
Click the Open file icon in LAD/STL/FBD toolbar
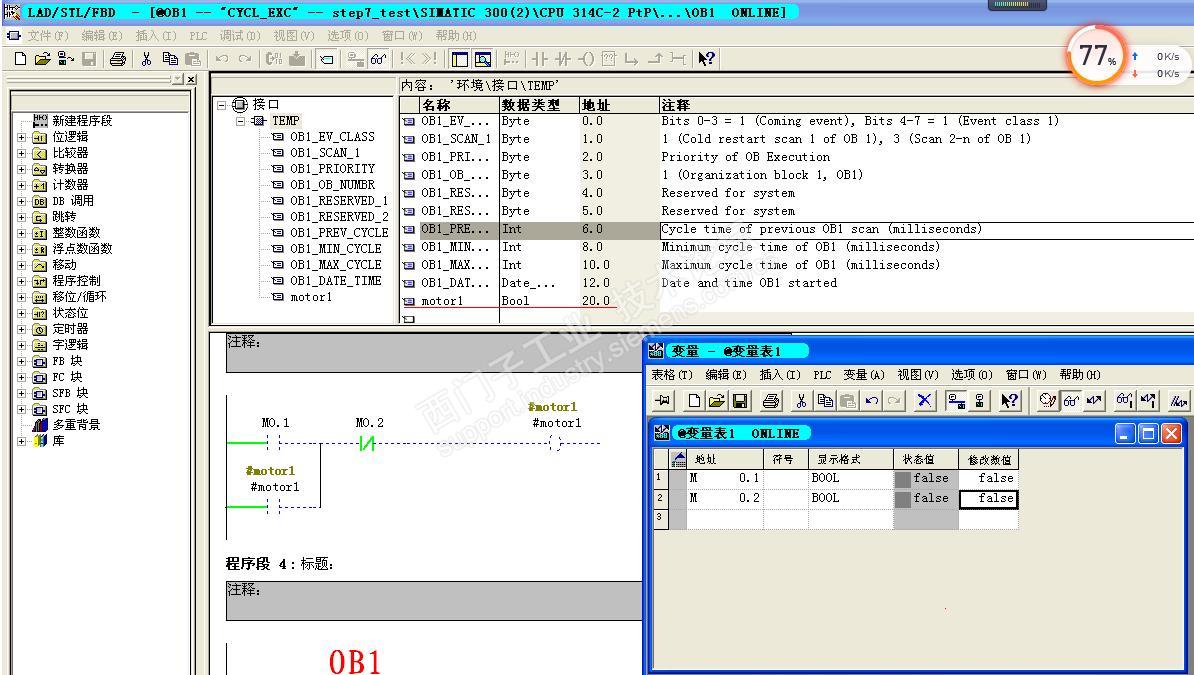coord(43,59)
